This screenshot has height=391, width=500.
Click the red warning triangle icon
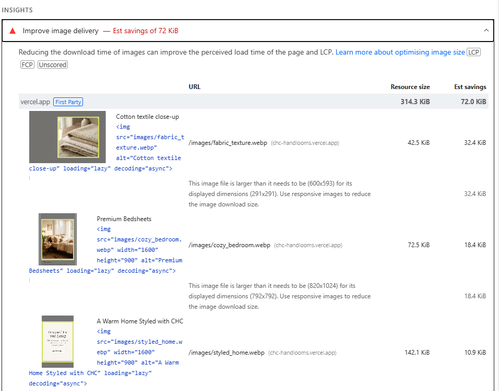13,31
